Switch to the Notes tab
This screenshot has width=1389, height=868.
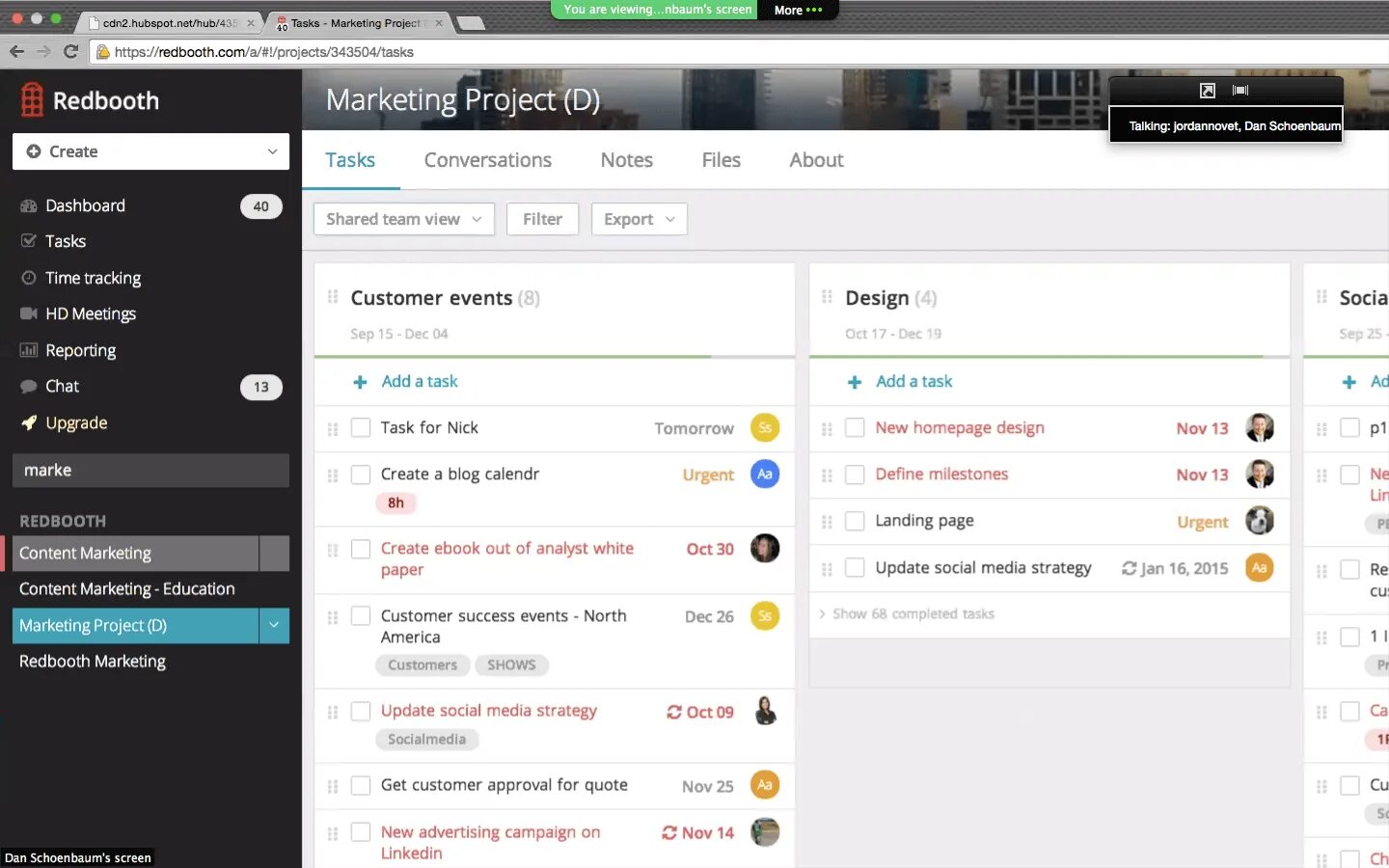(627, 160)
